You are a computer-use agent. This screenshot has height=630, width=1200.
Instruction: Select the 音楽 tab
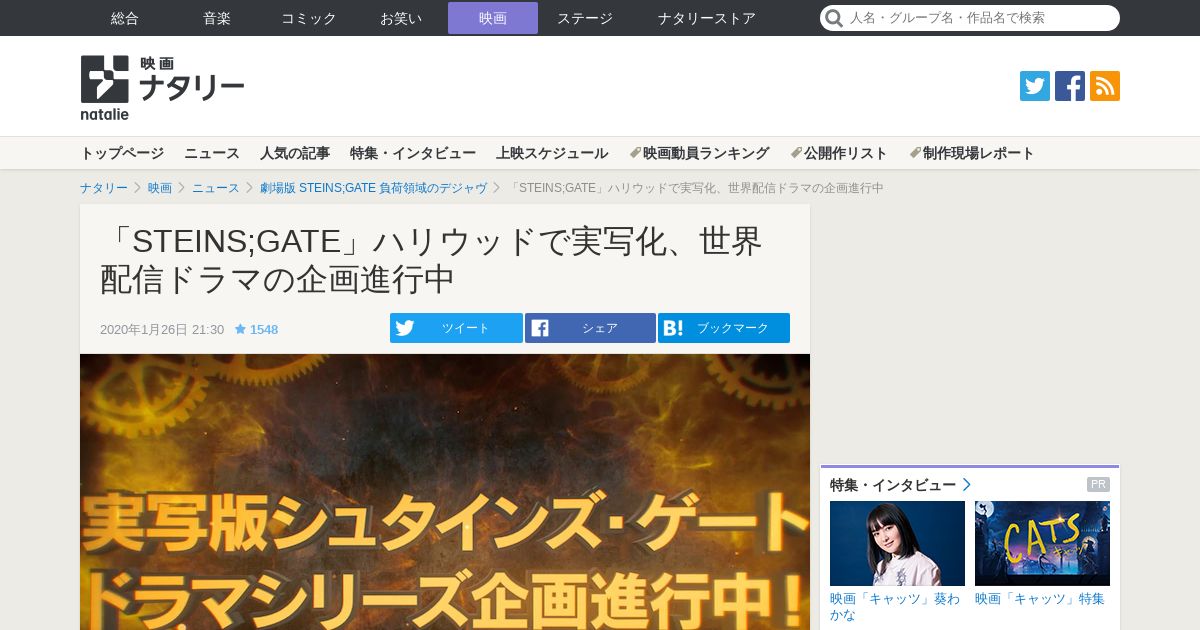pyautogui.click(x=217, y=18)
